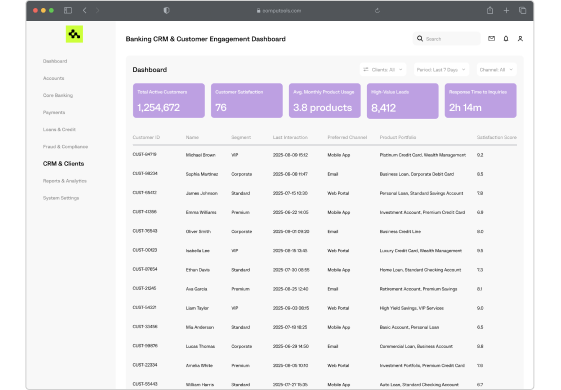Screen dimensions: 561x390
Task: Show the tab overview icon
Action: pyautogui.click(x=522, y=11)
